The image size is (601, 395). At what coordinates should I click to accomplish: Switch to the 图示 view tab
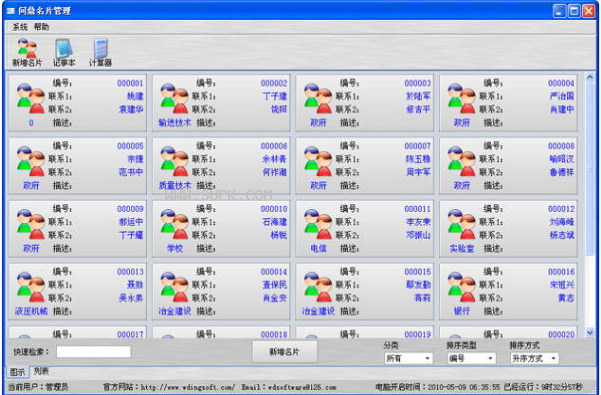point(17,372)
